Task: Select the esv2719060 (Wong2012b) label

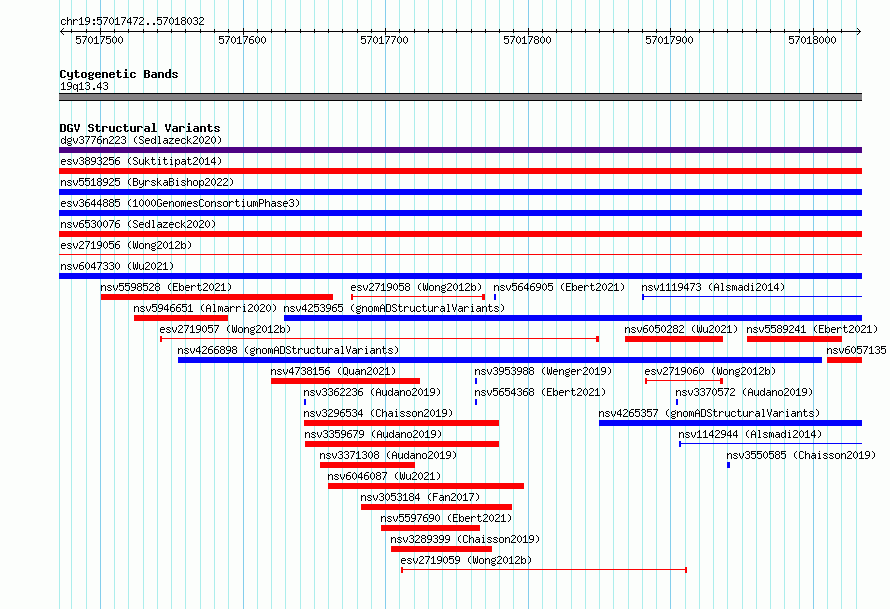Action: pyautogui.click(x=710, y=371)
